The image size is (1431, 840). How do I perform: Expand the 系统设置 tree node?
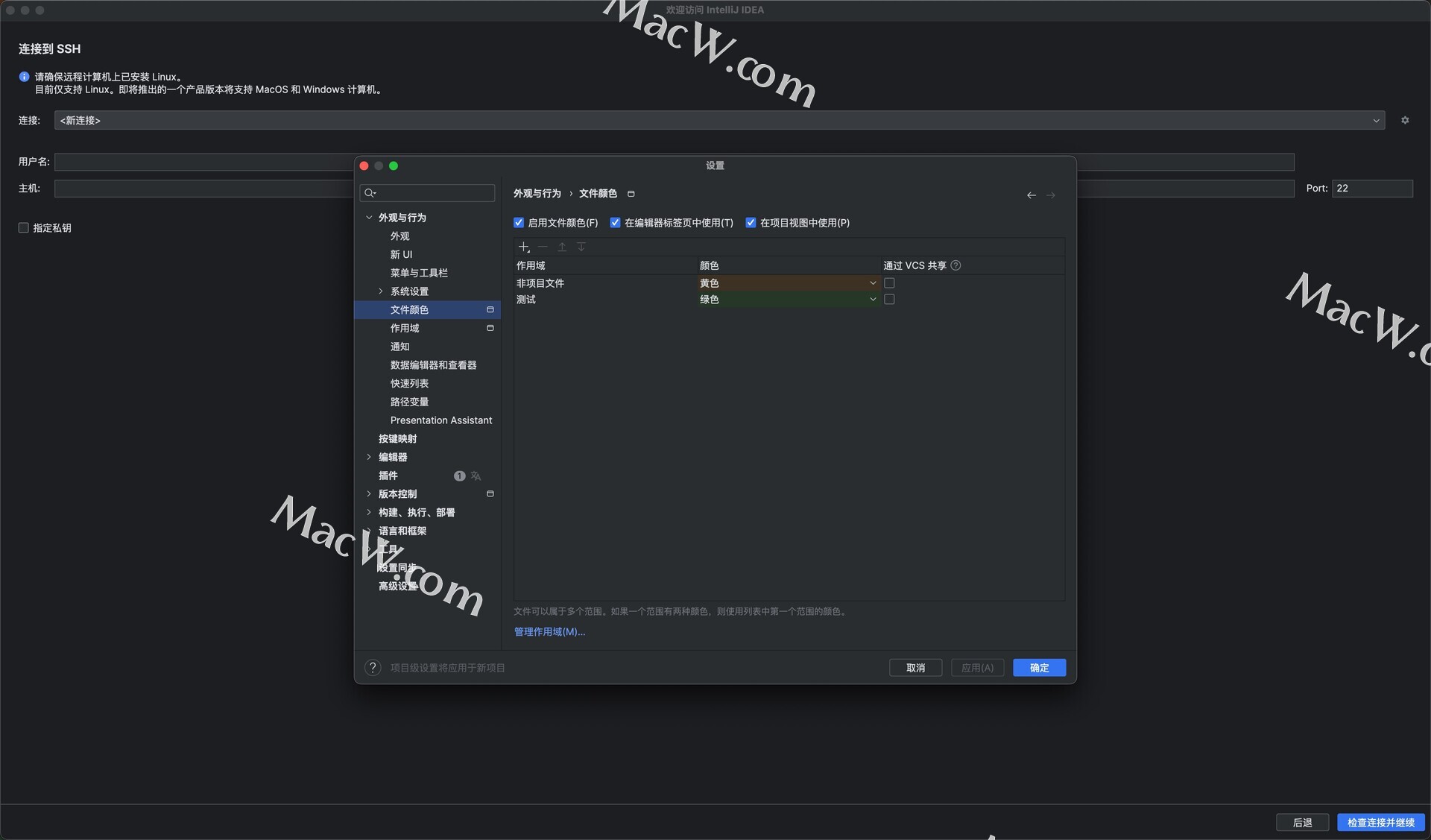point(381,291)
